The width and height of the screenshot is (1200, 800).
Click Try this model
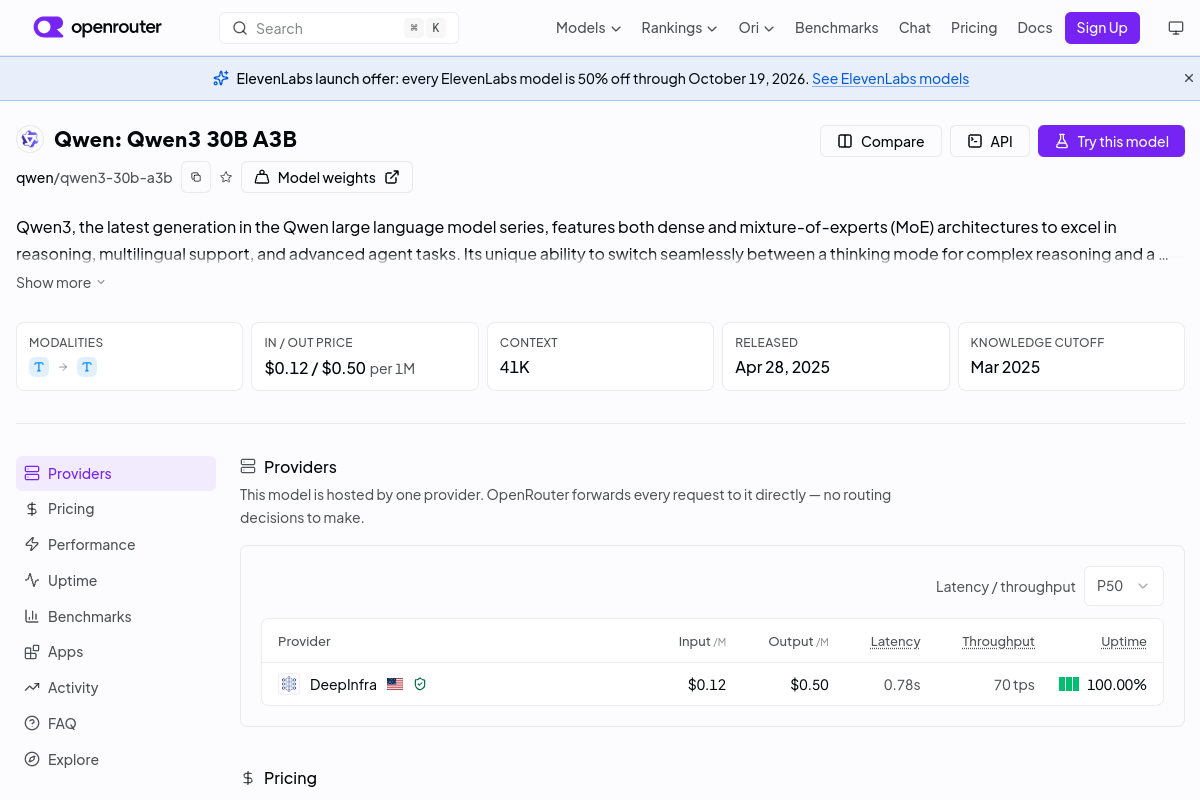[1111, 141]
